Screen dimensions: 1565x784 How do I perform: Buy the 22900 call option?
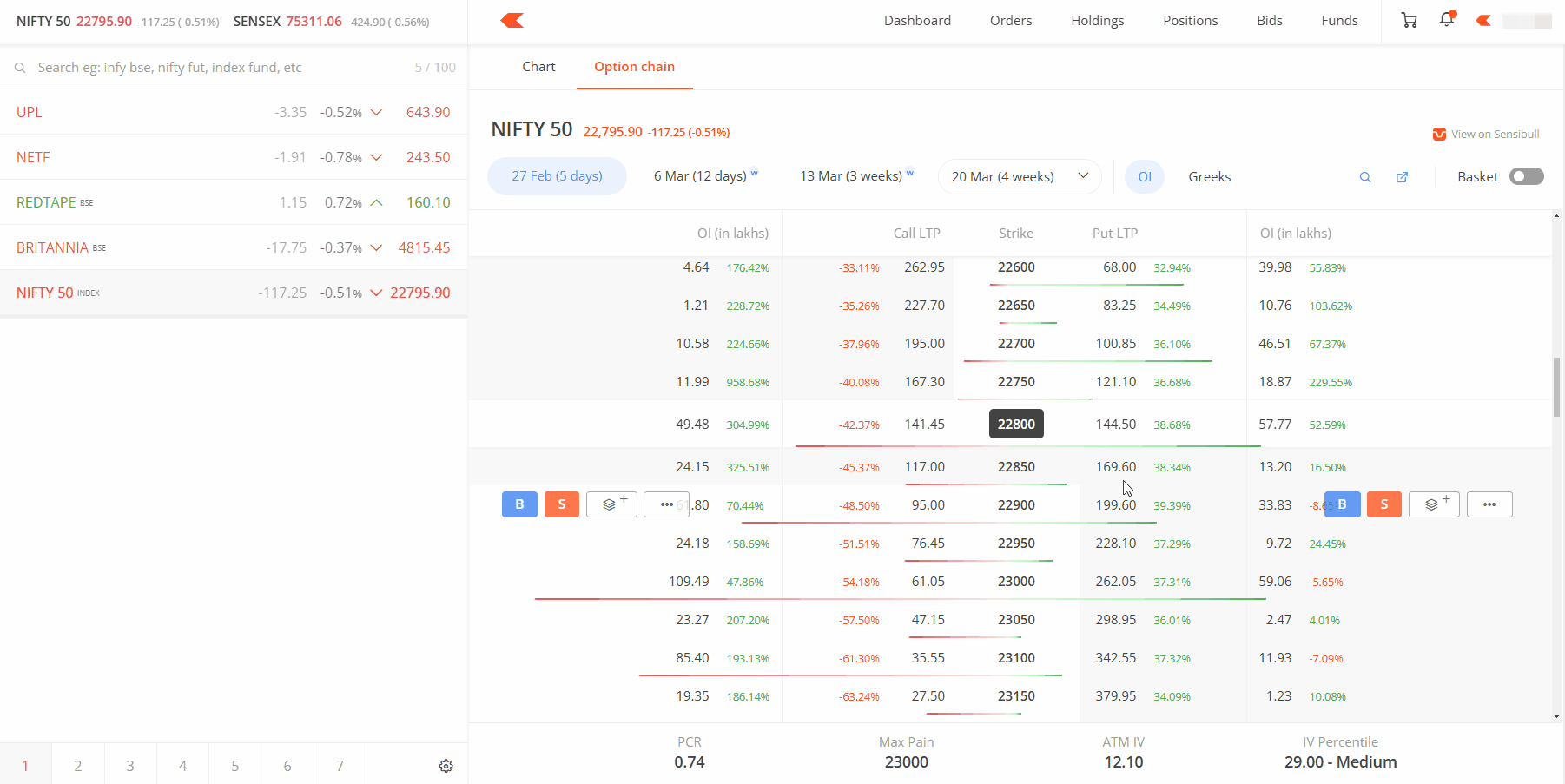coord(519,504)
